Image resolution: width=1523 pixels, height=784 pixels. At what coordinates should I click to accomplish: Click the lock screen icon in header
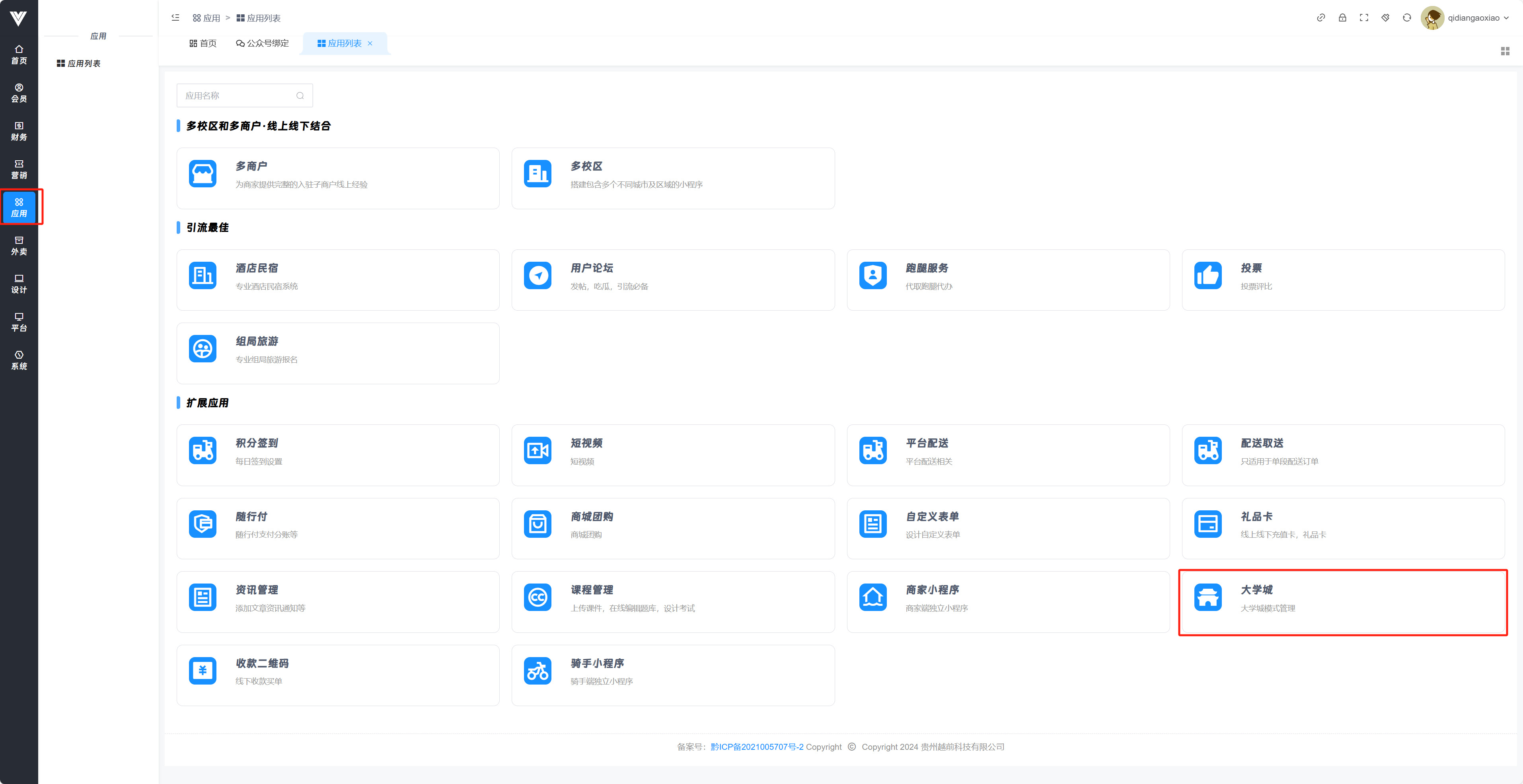pos(1342,18)
